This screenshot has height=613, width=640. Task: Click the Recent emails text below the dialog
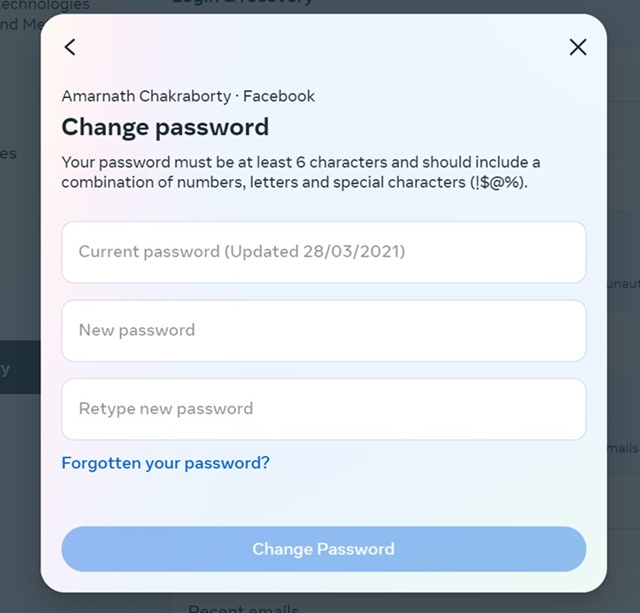tap(243, 606)
